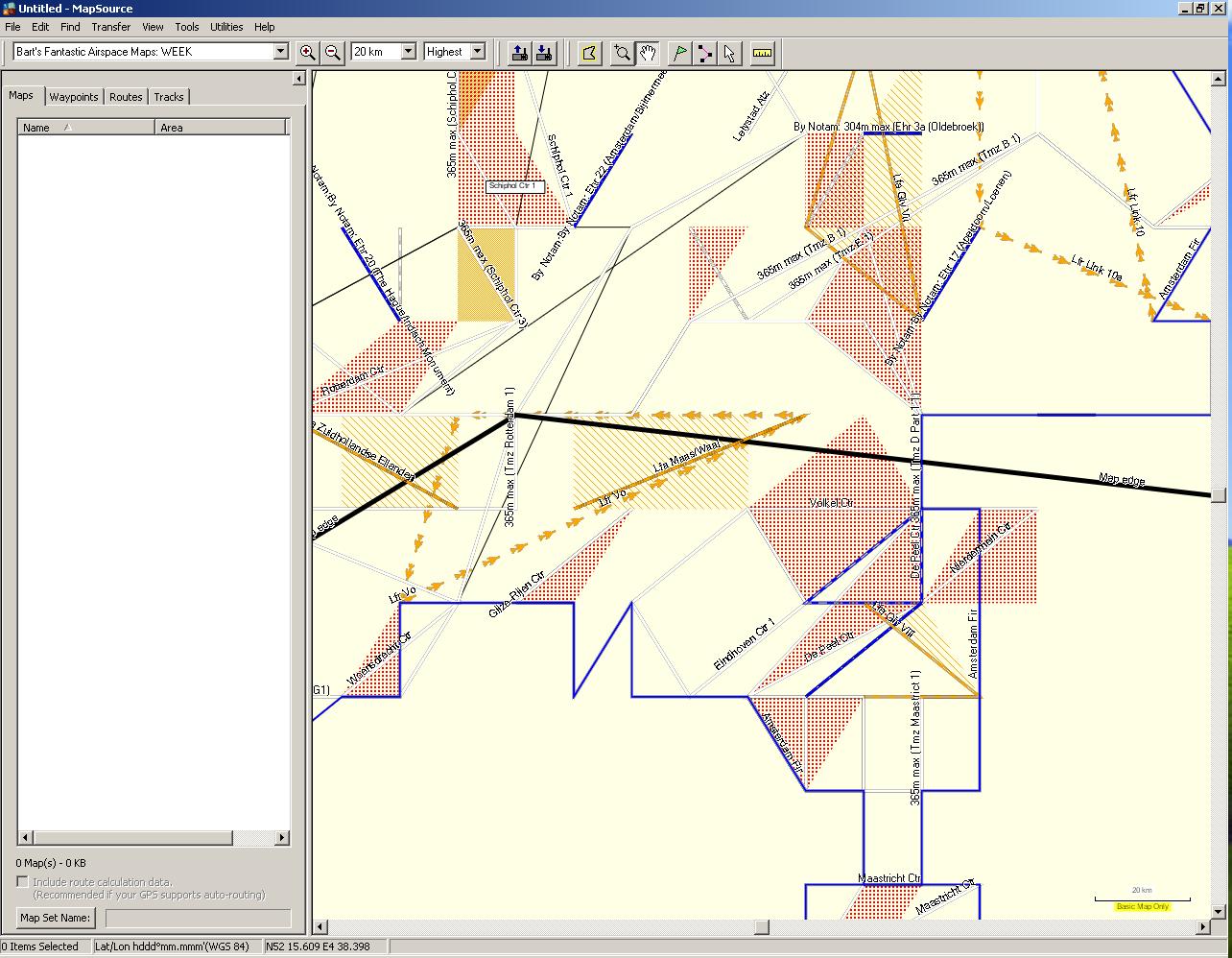Click the Maastricht Ctr horizontal label

(889, 878)
